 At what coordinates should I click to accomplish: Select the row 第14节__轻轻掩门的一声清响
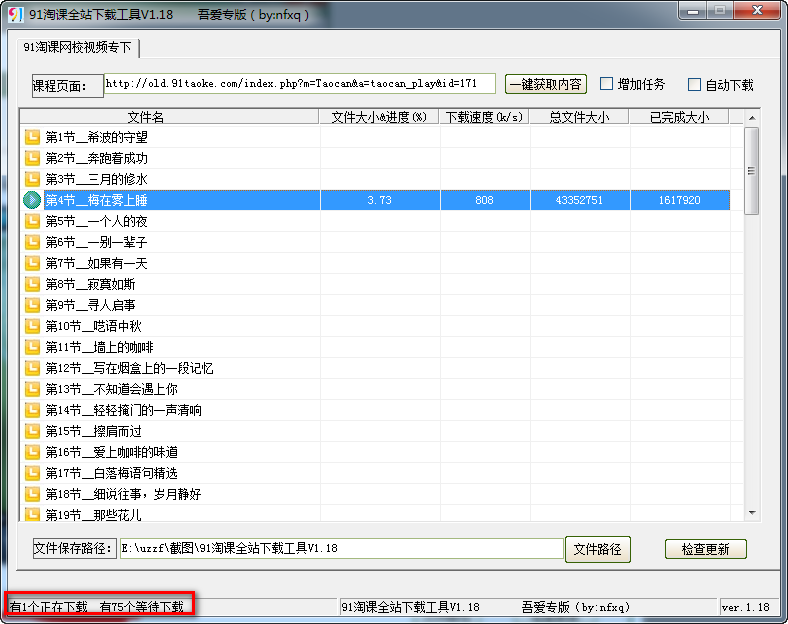(375, 410)
